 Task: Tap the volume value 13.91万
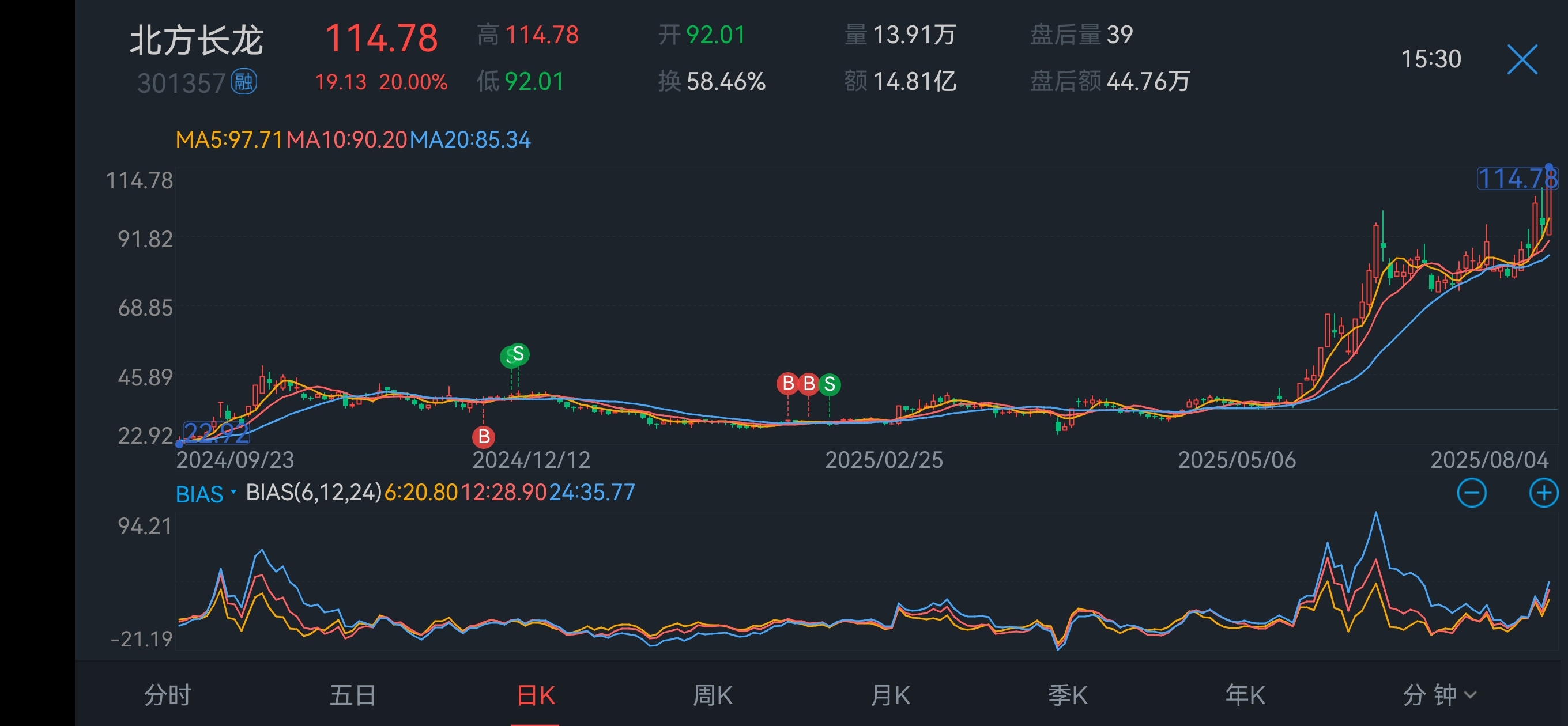914,35
